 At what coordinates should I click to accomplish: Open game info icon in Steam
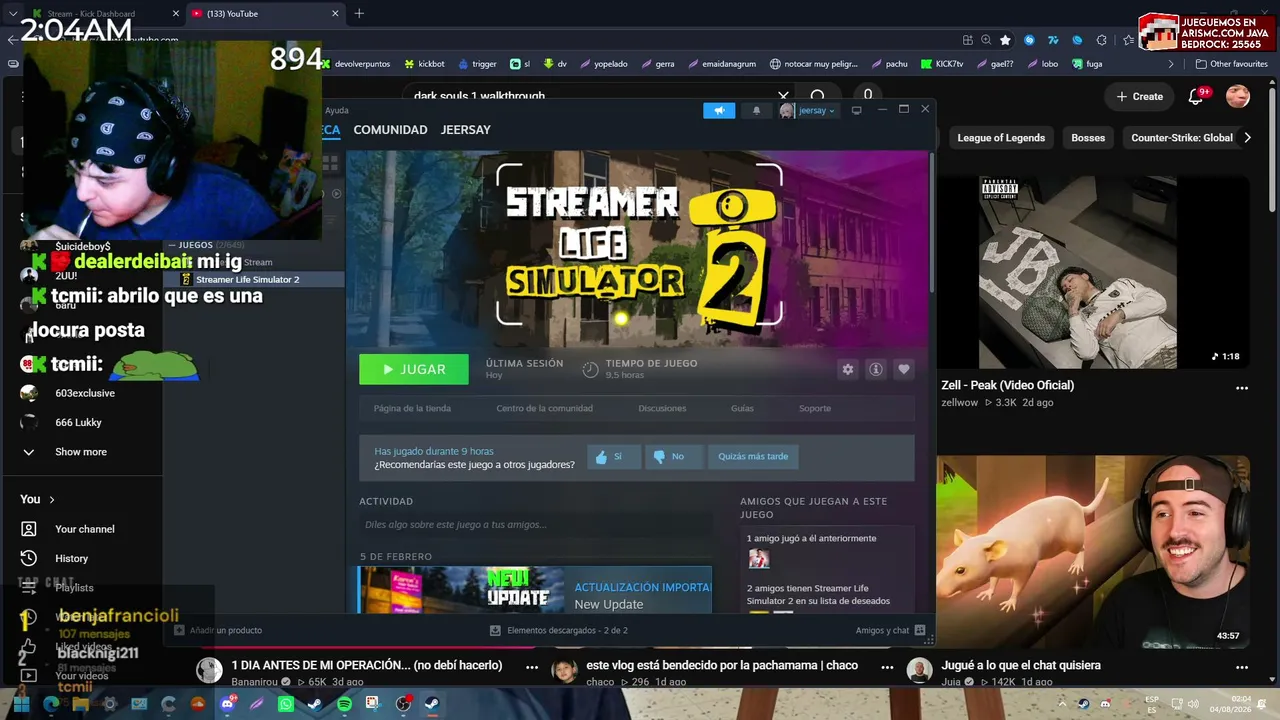tap(876, 369)
